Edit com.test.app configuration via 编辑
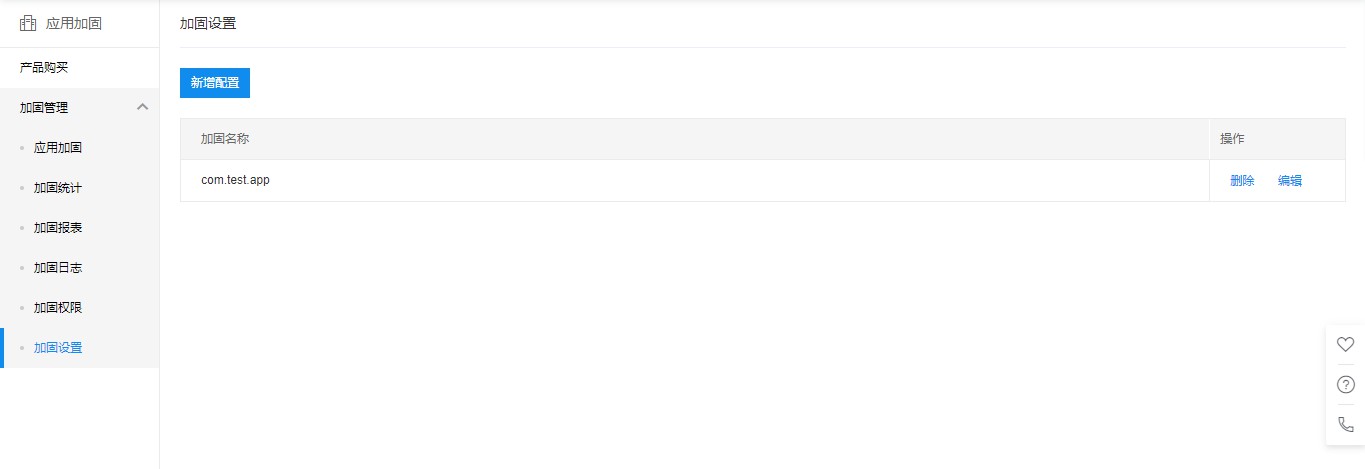Viewport: 1365px width, 469px height. (x=1290, y=181)
